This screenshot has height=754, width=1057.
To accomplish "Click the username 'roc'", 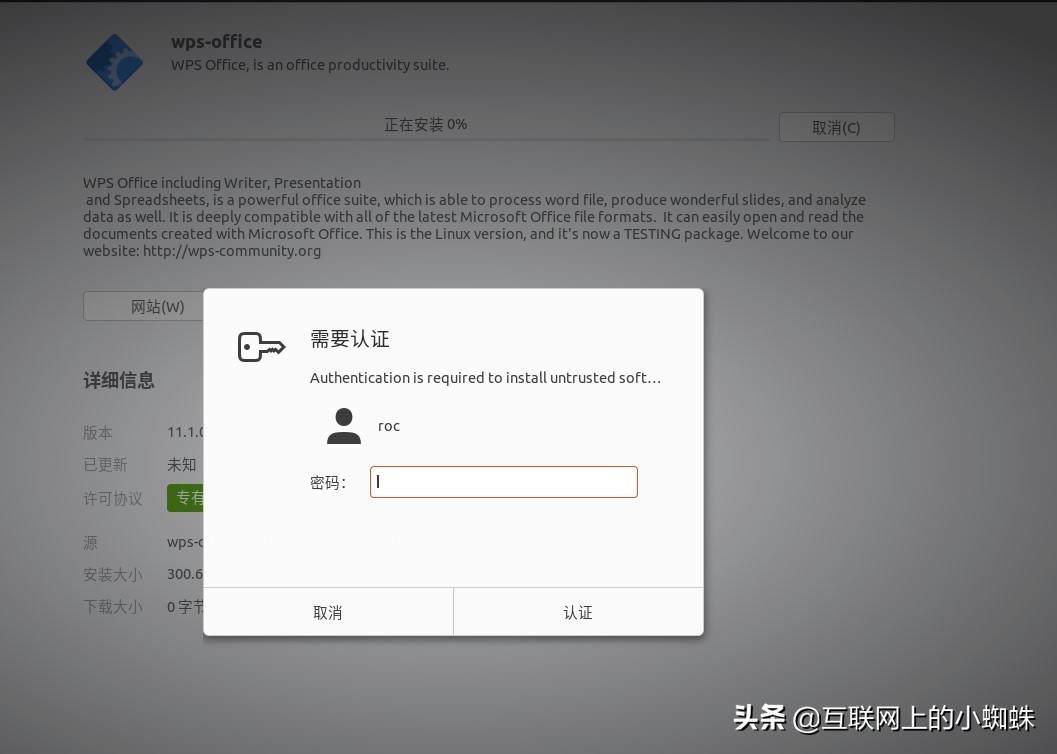I will [x=389, y=427].
